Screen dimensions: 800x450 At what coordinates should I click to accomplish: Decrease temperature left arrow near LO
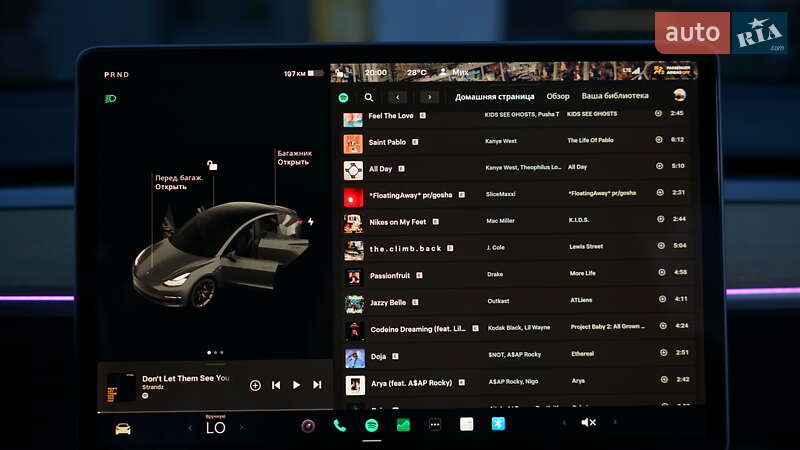[190, 428]
